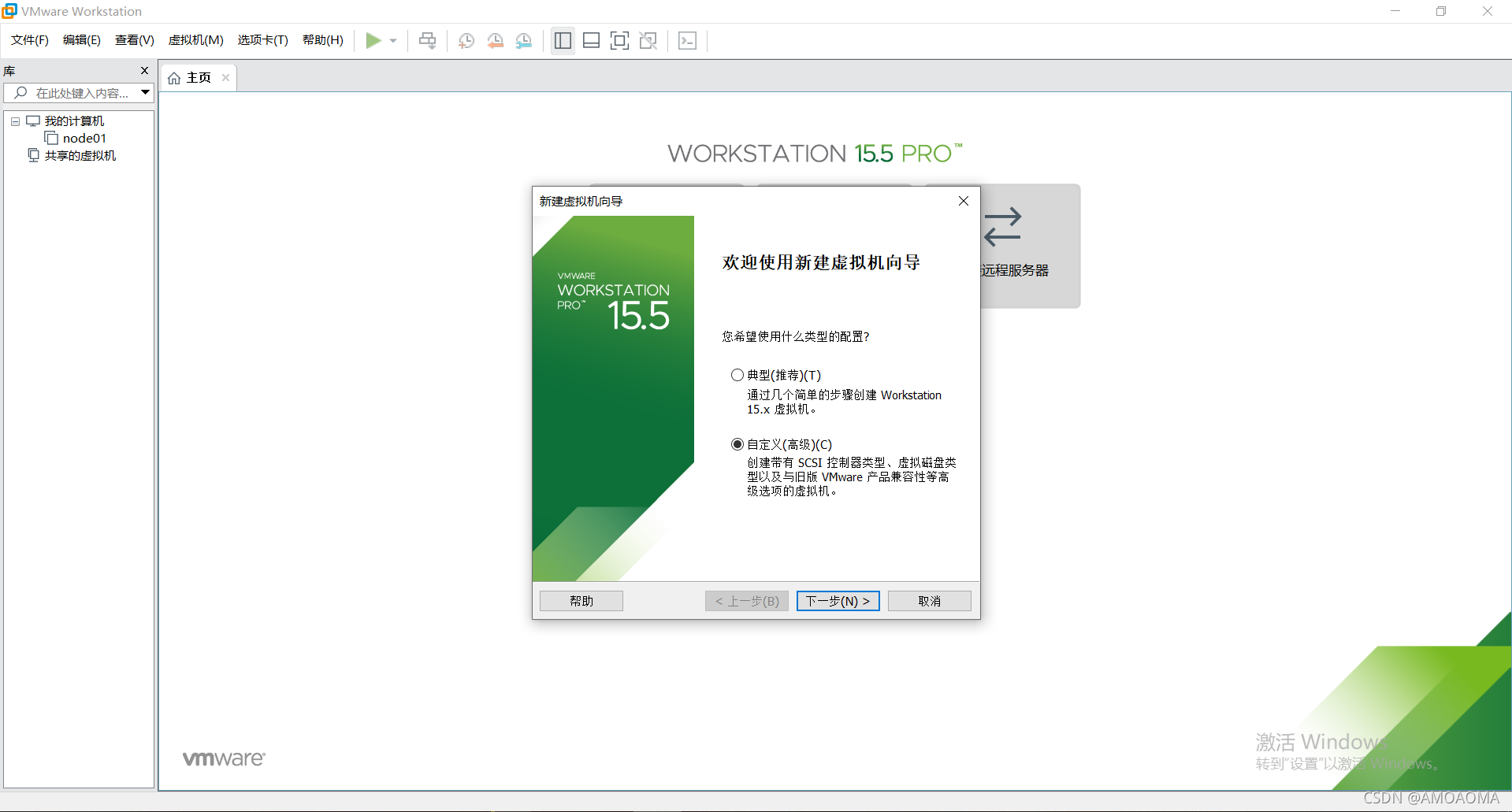Click the remote server arrows icon
Screen dimensions: 1512x812
tap(1002, 227)
